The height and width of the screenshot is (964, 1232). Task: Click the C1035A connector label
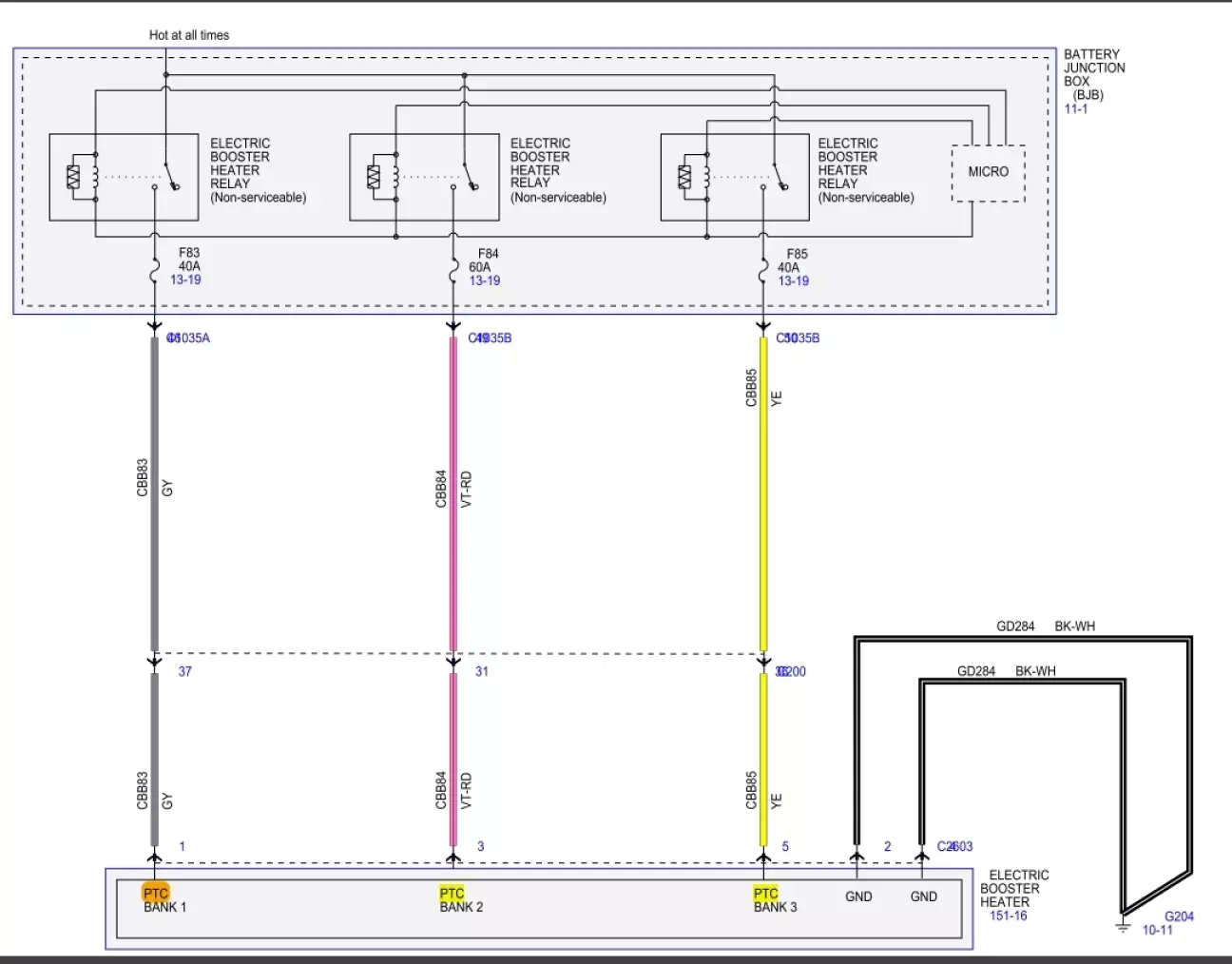tap(188, 338)
